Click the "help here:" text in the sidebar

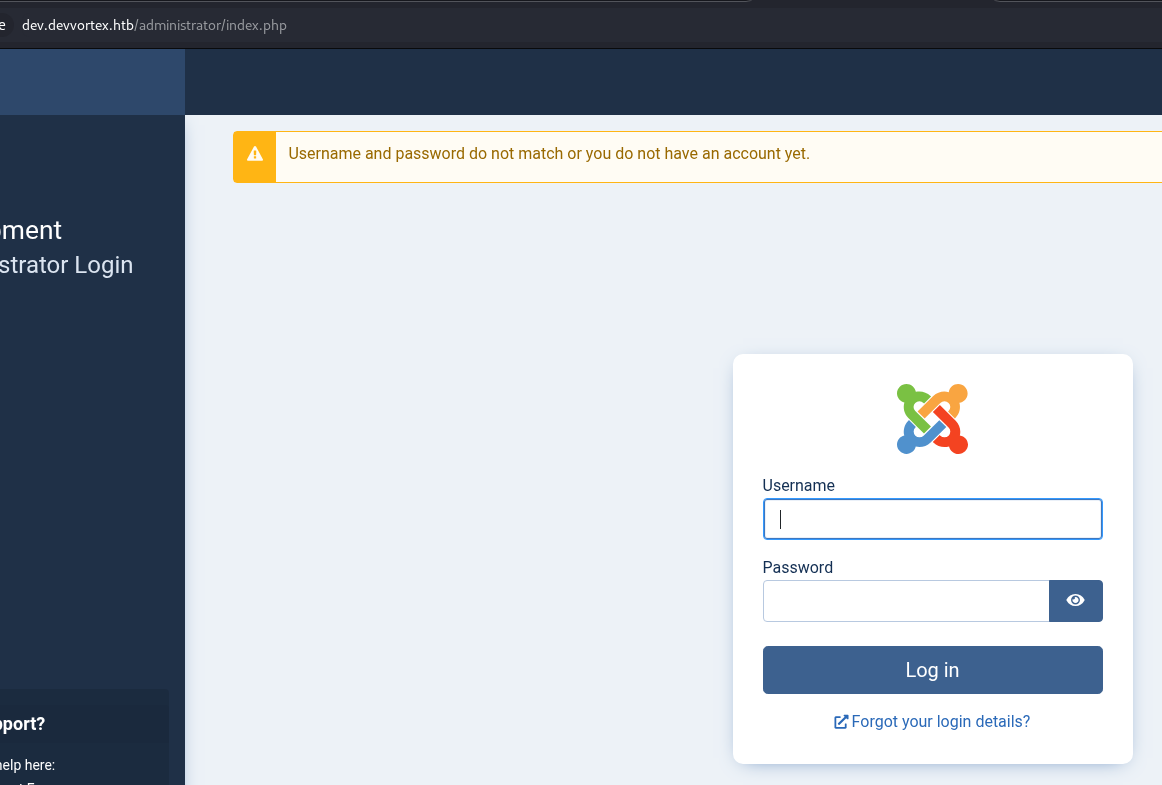(x=27, y=766)
